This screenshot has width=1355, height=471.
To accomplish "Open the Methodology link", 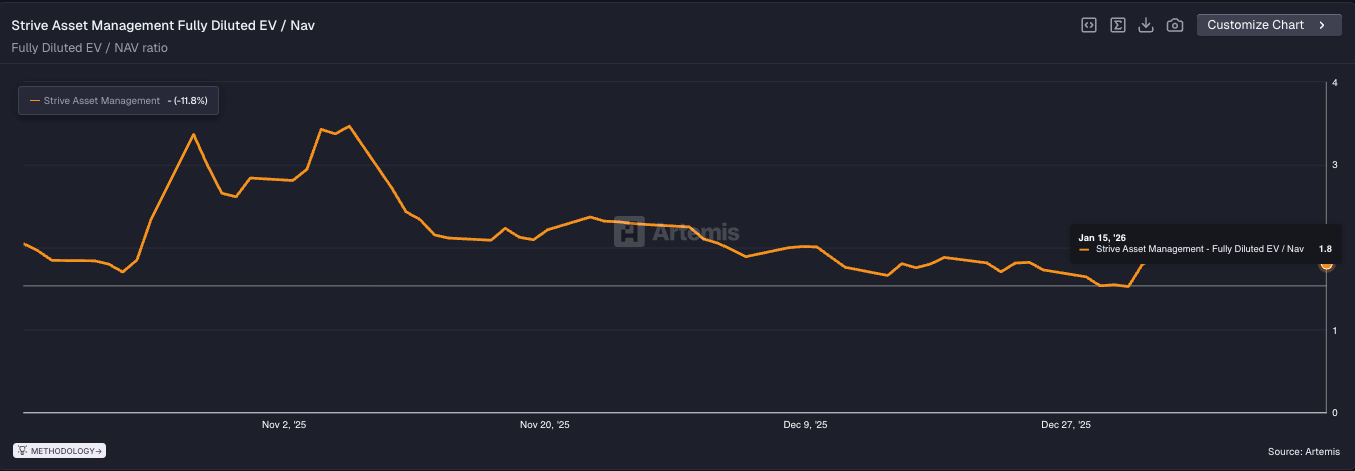I will click(x=60, y=451).
